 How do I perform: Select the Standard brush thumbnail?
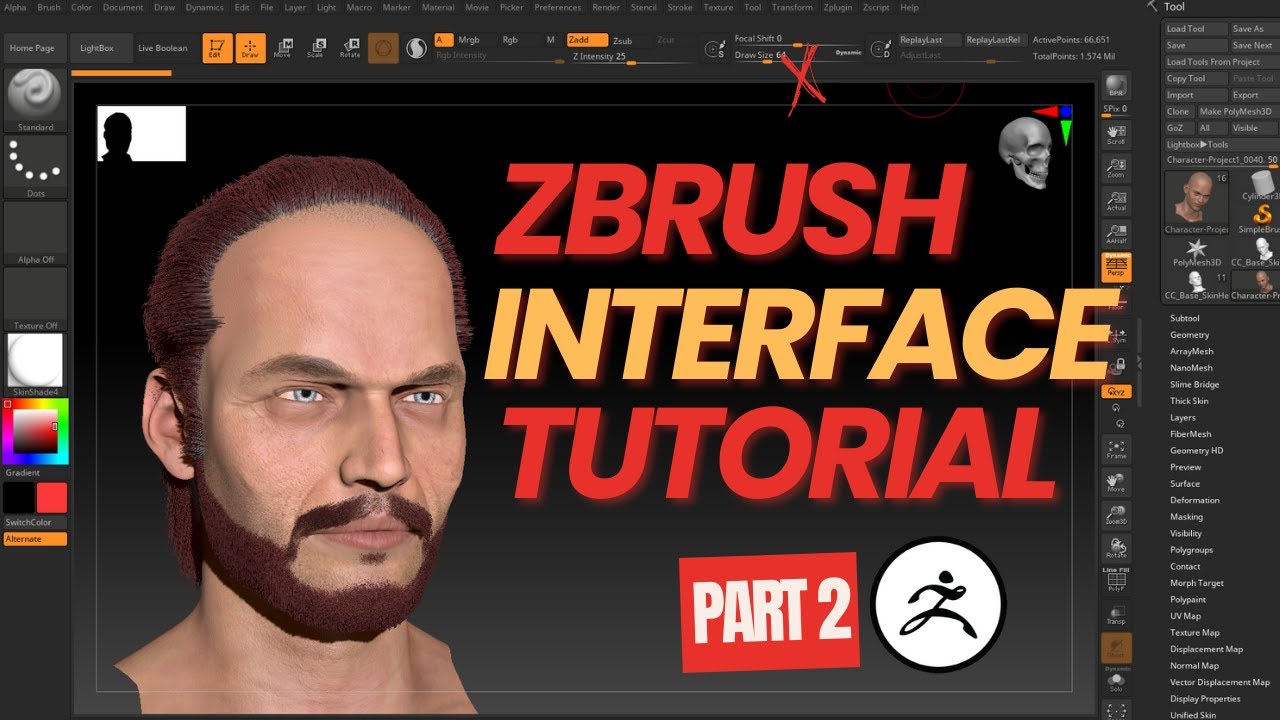click(35, 99)
